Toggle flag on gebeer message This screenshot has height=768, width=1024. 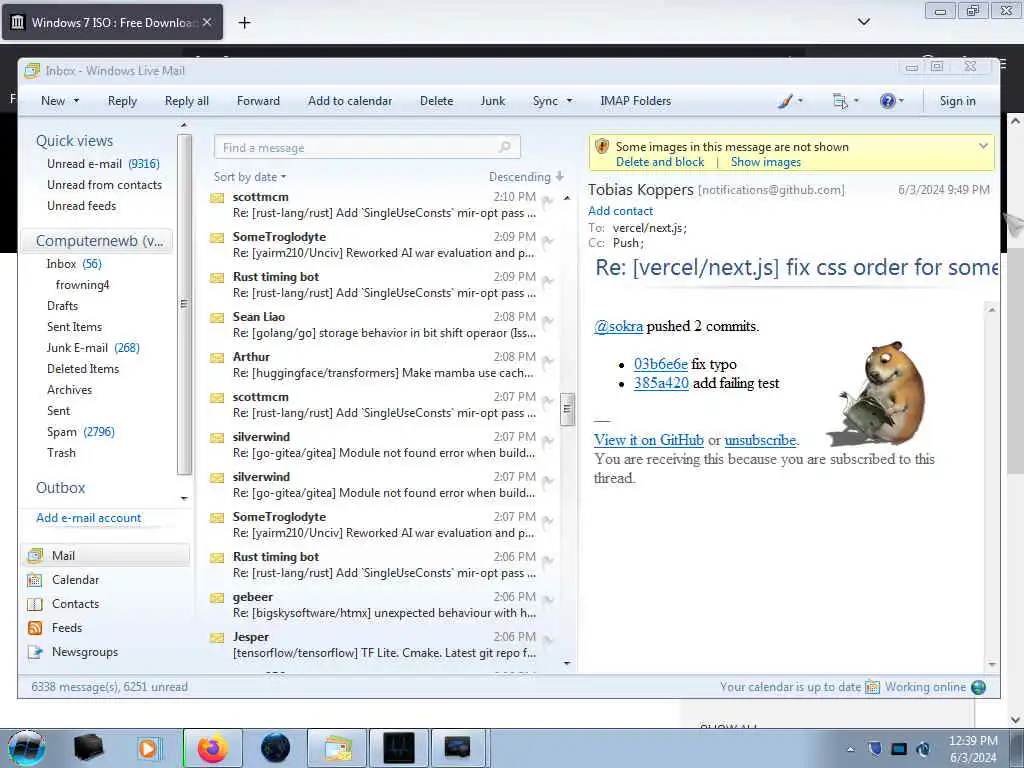[547, 601]
